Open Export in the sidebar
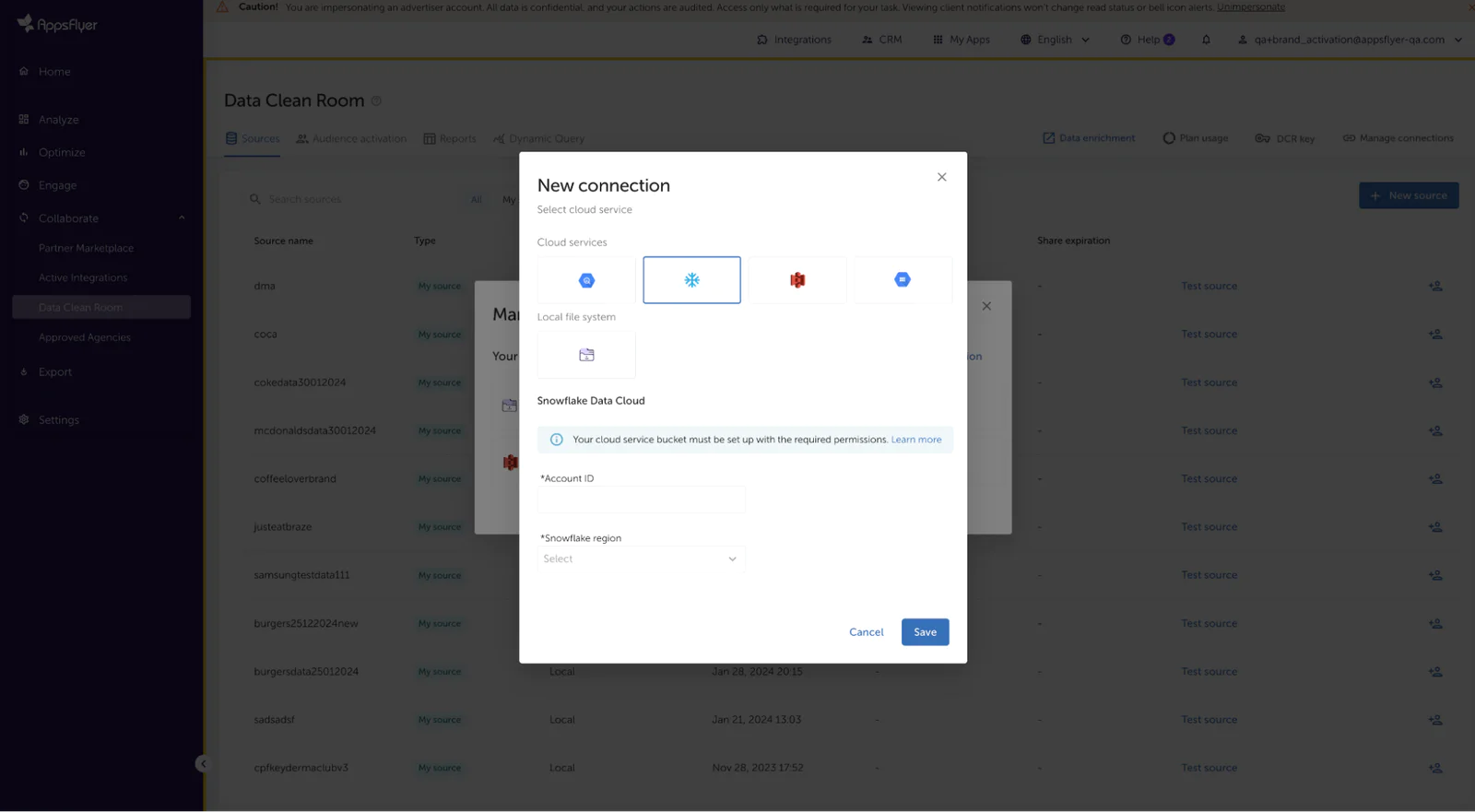The image size is (1475, 812). [55, 372]
